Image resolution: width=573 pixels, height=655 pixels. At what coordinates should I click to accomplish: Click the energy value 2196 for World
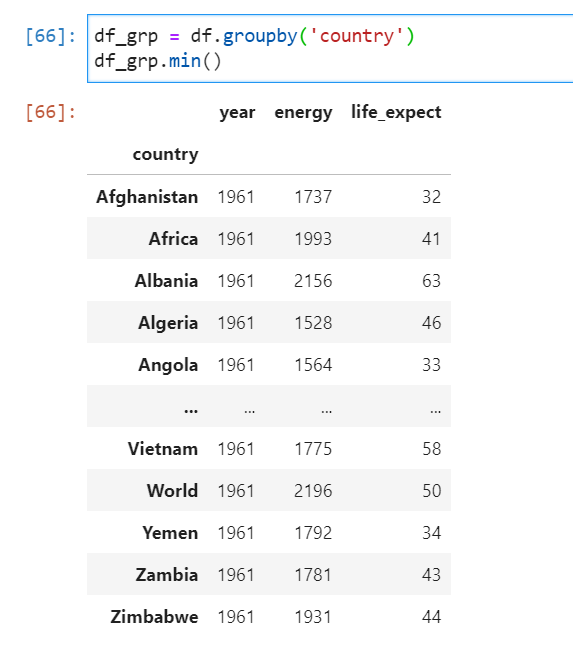[313, 491]
